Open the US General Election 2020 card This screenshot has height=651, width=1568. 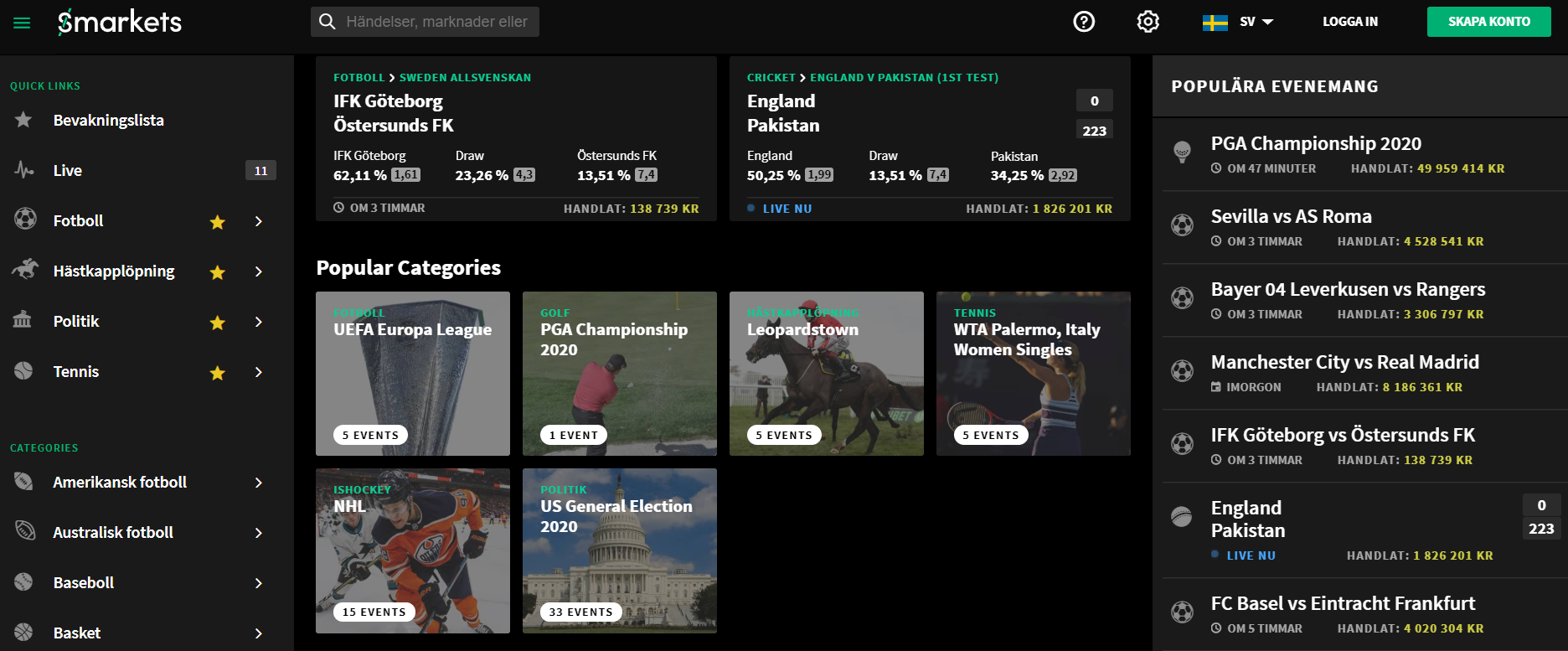tap(620, 550)
